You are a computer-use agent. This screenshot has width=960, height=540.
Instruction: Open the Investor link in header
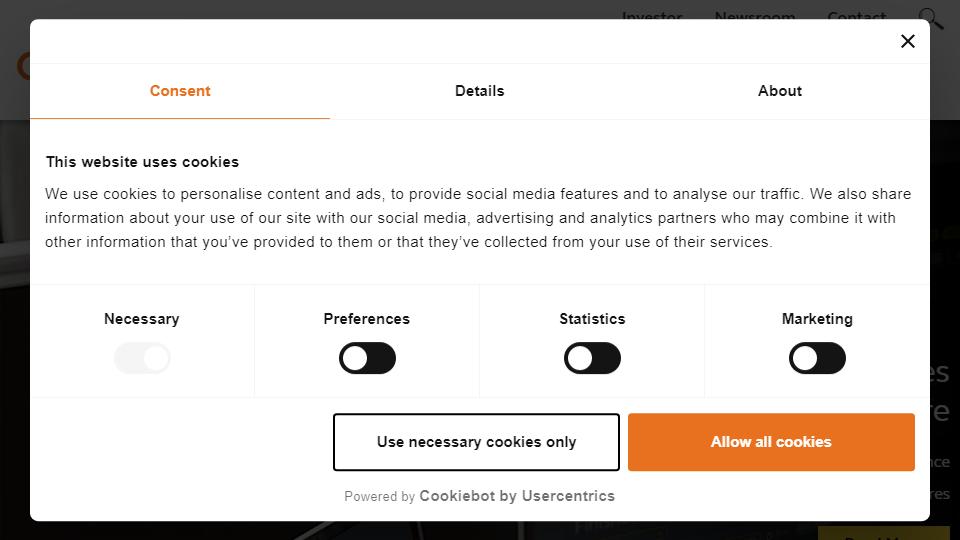click(652, 15)
